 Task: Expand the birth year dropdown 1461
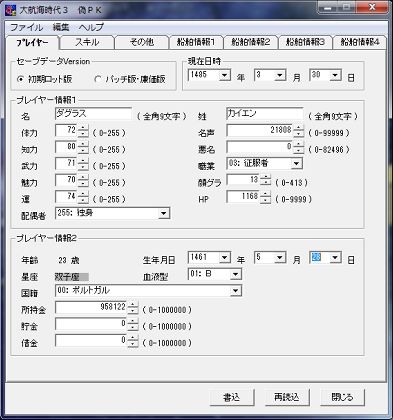click(225, 257)
